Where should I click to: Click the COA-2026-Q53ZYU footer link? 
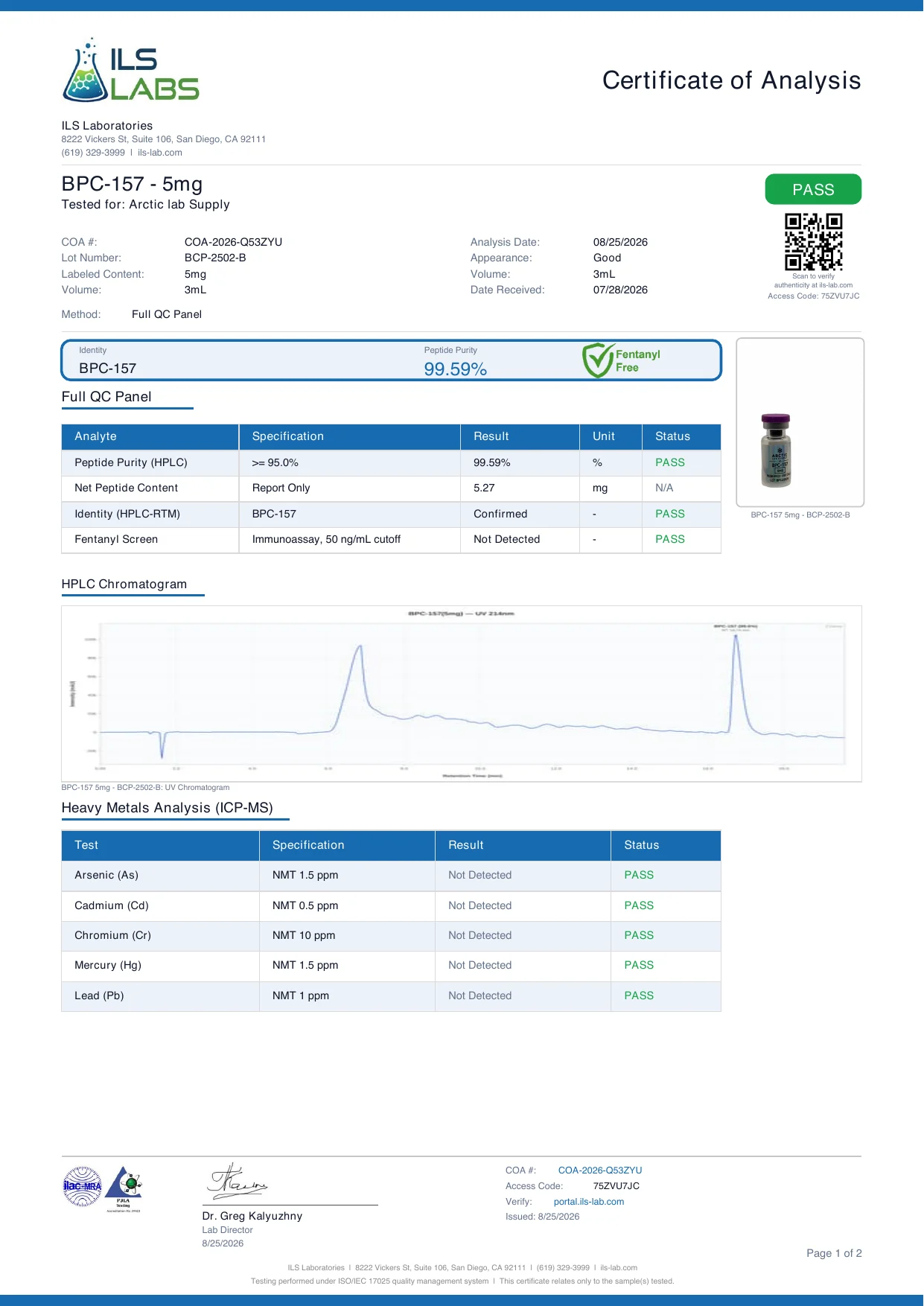tap(600, 1170)
